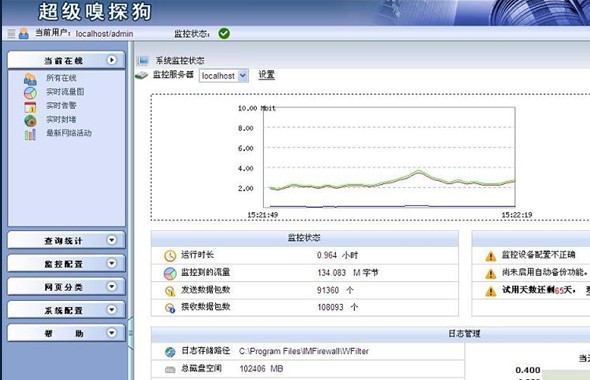Click the 接收数据包数 icon
The width and height of the screenshot is (590, 380).
(170, 308)
